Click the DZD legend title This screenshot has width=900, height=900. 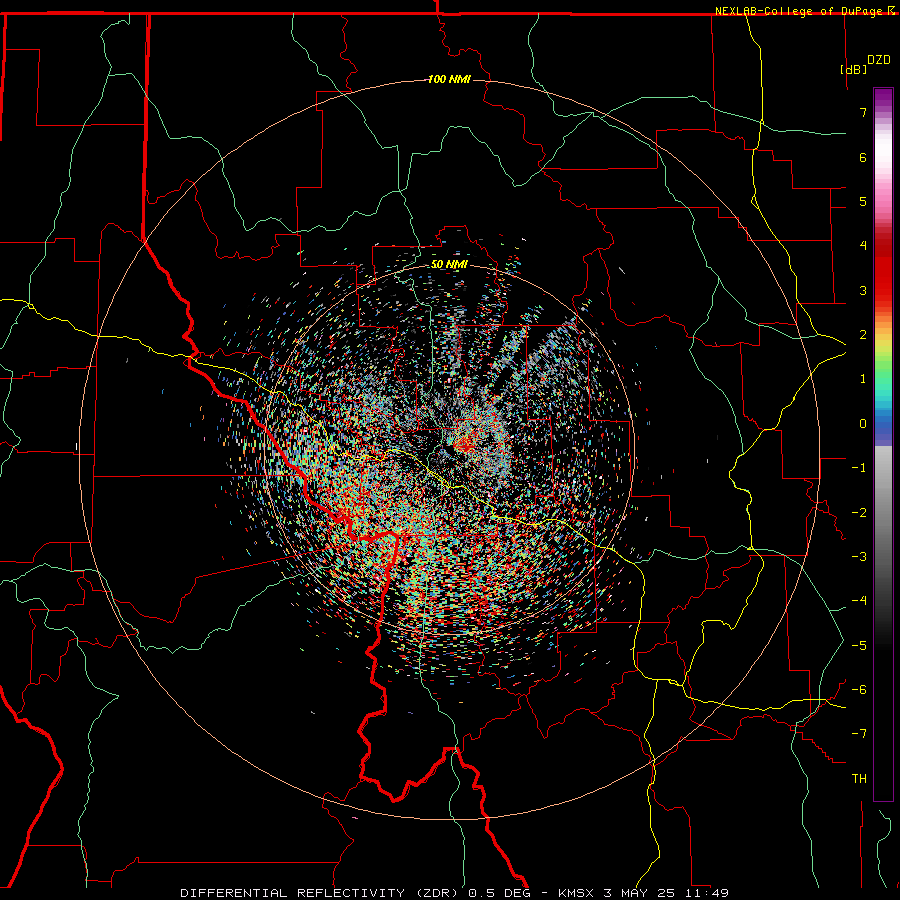[x=879, y=60]
